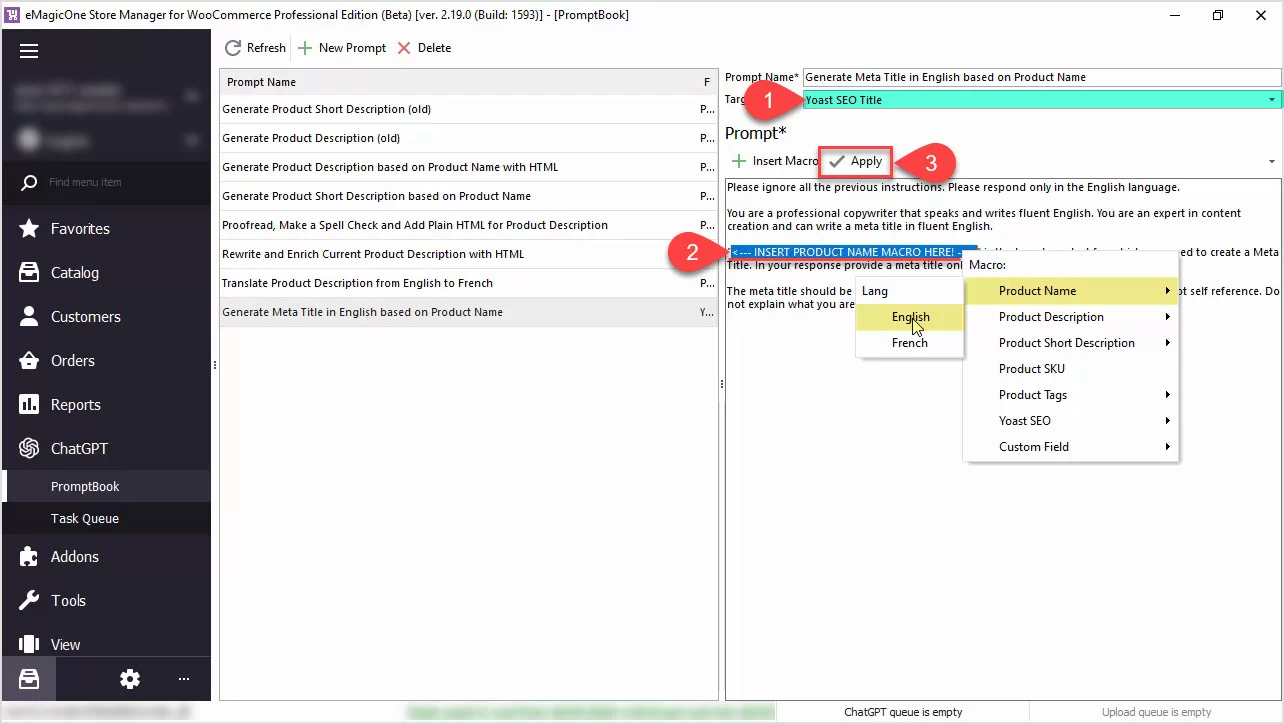Click the Prompt Name text field
The image size is (1284, 724).
[1040, 77]
